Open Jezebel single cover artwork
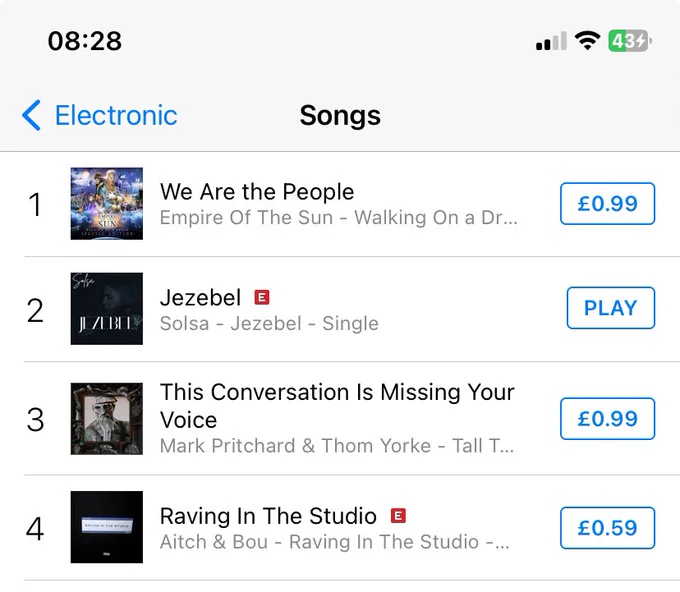The height and width of the screenshot is (592, 680). click(107, 309)
